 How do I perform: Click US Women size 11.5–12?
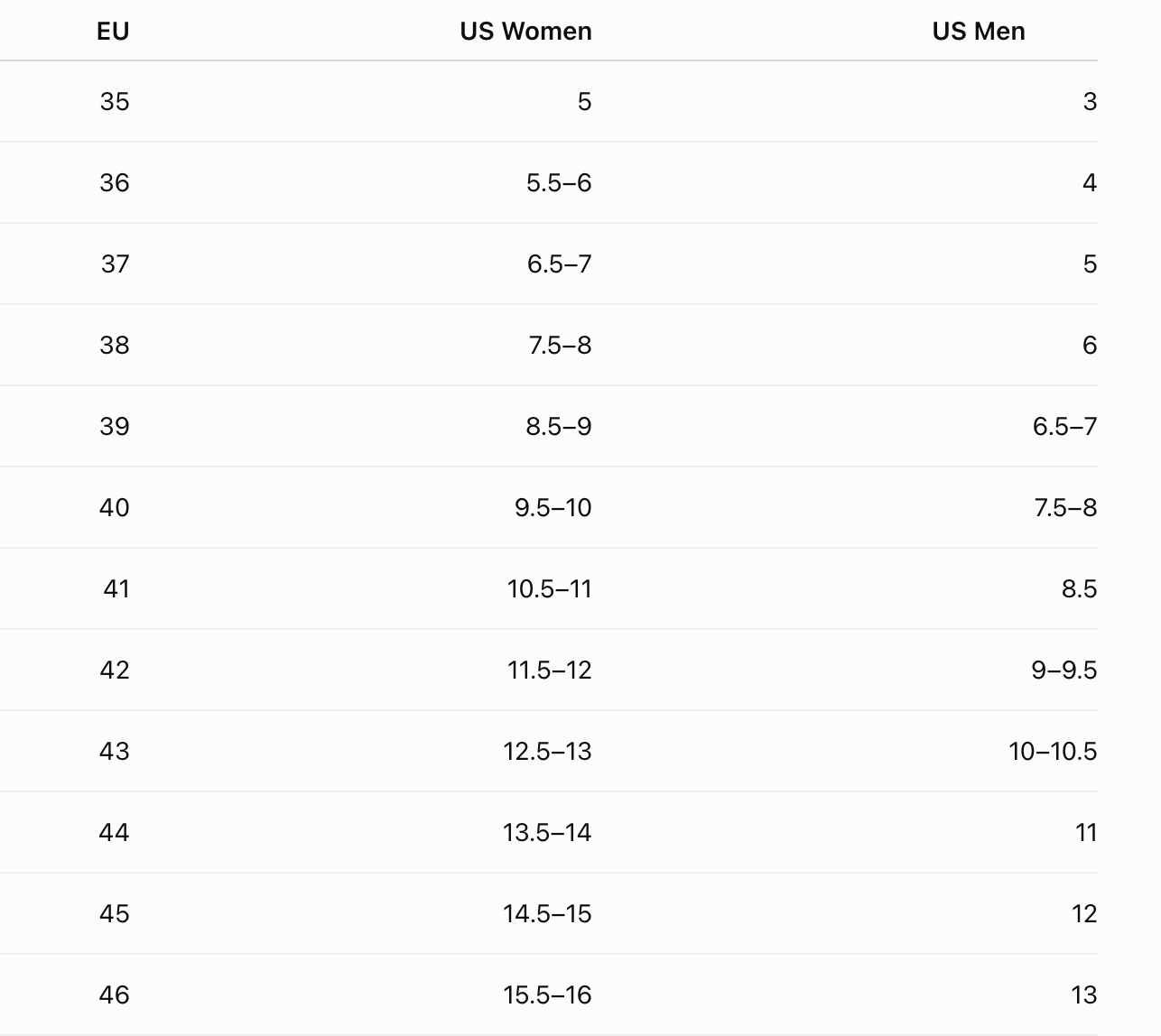(550, 670)
